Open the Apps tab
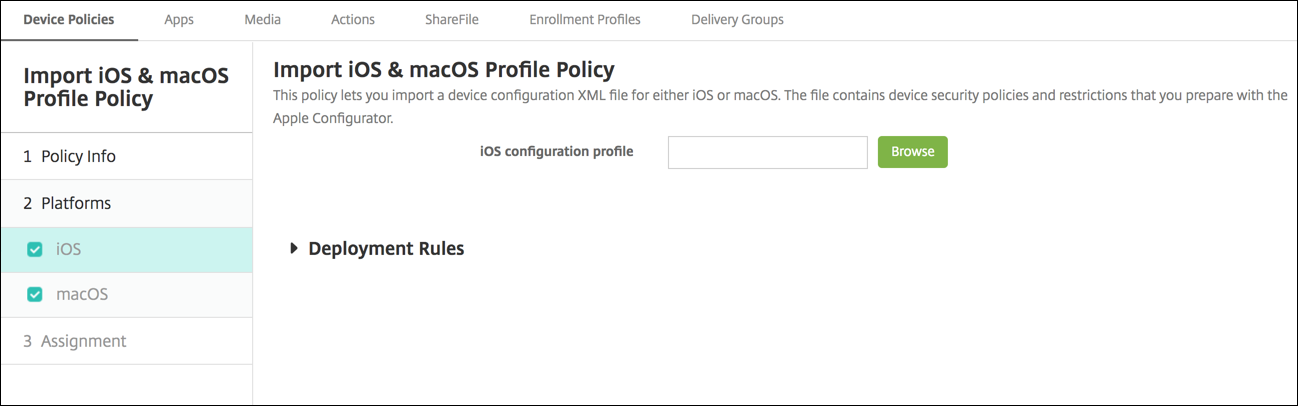This screenshot has height=406, width=1298. 179,19
